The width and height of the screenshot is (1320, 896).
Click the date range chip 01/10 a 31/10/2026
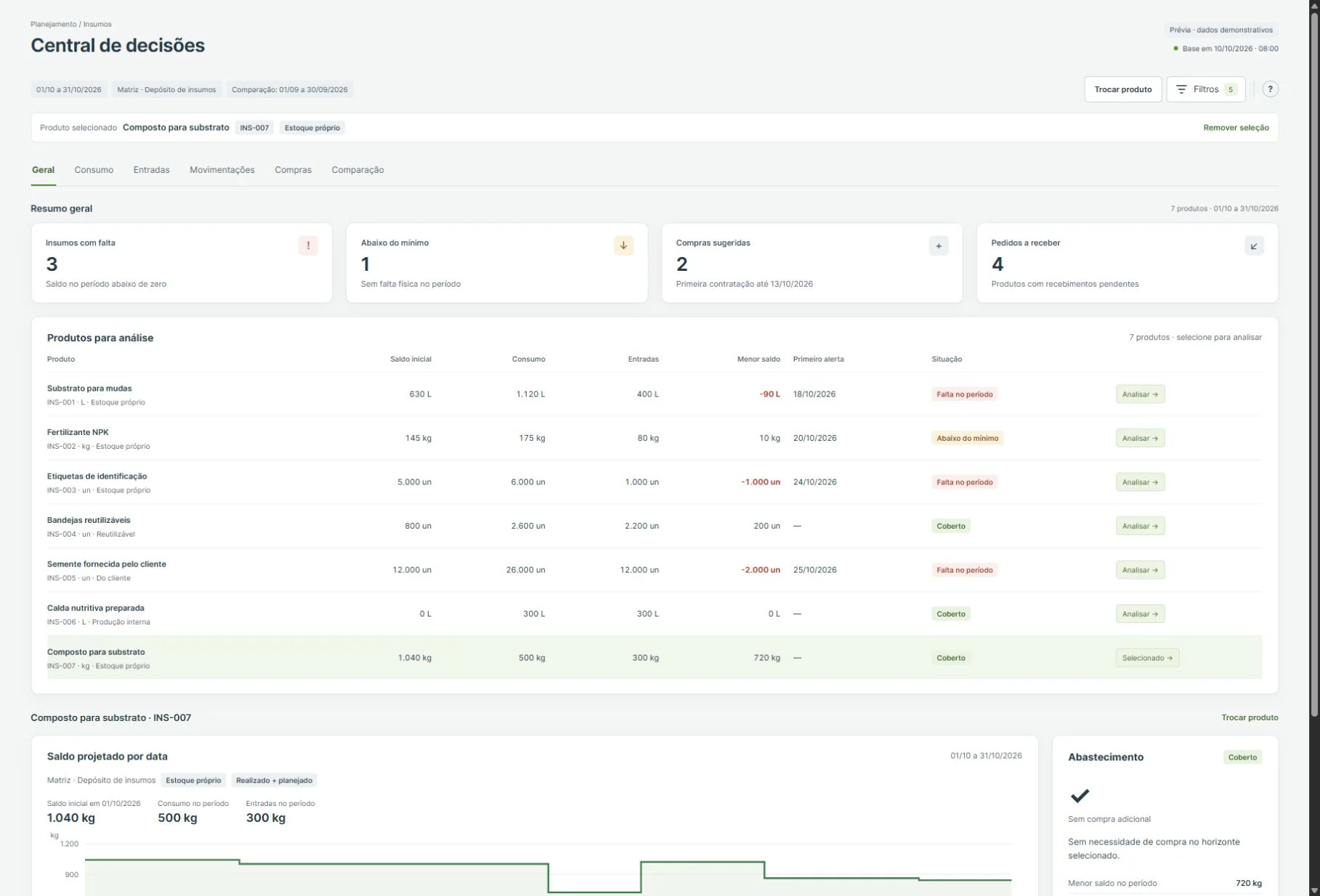(x=69, y=90)
